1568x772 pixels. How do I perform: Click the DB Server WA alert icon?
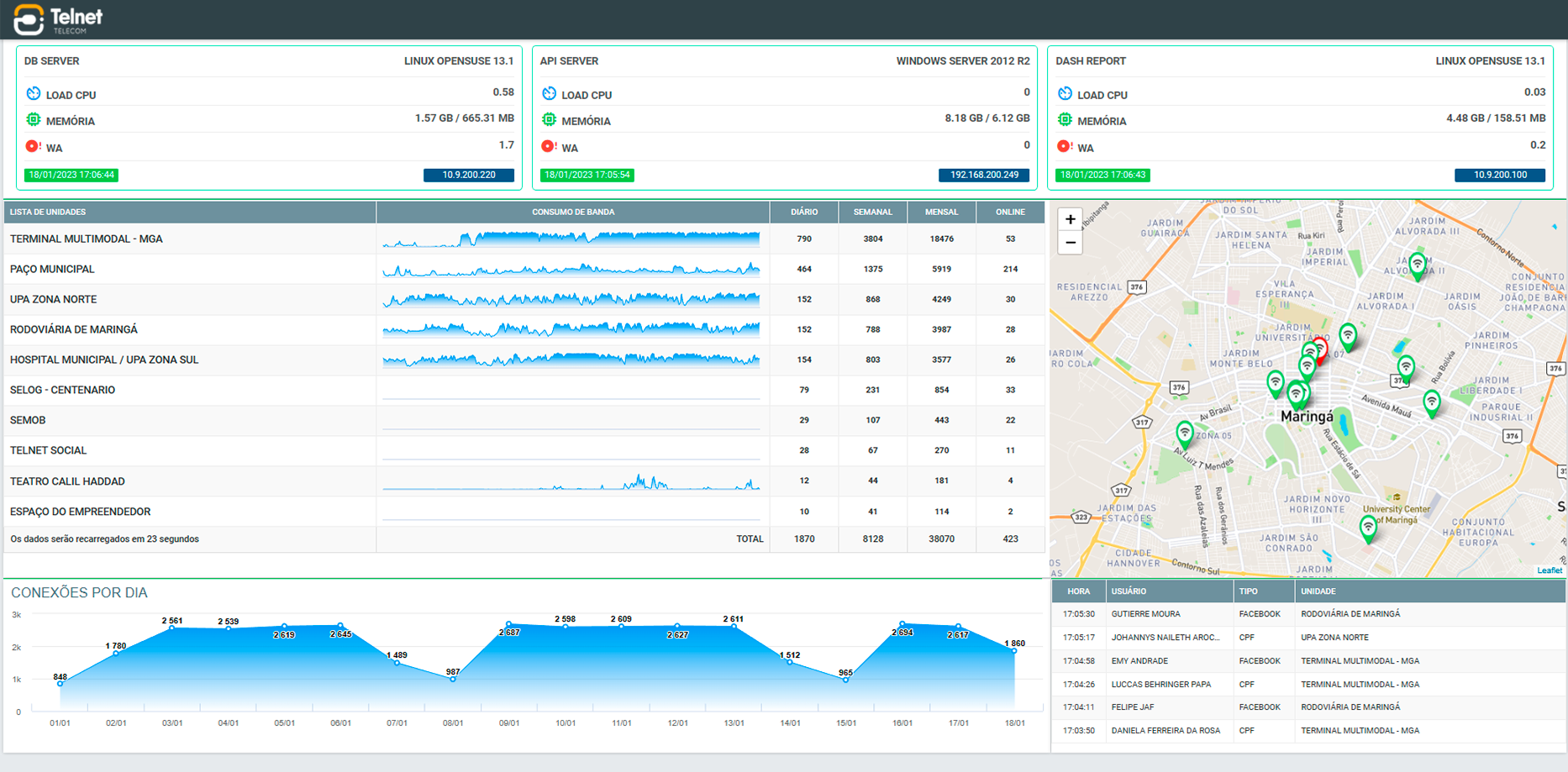click(x=34, y=146)
